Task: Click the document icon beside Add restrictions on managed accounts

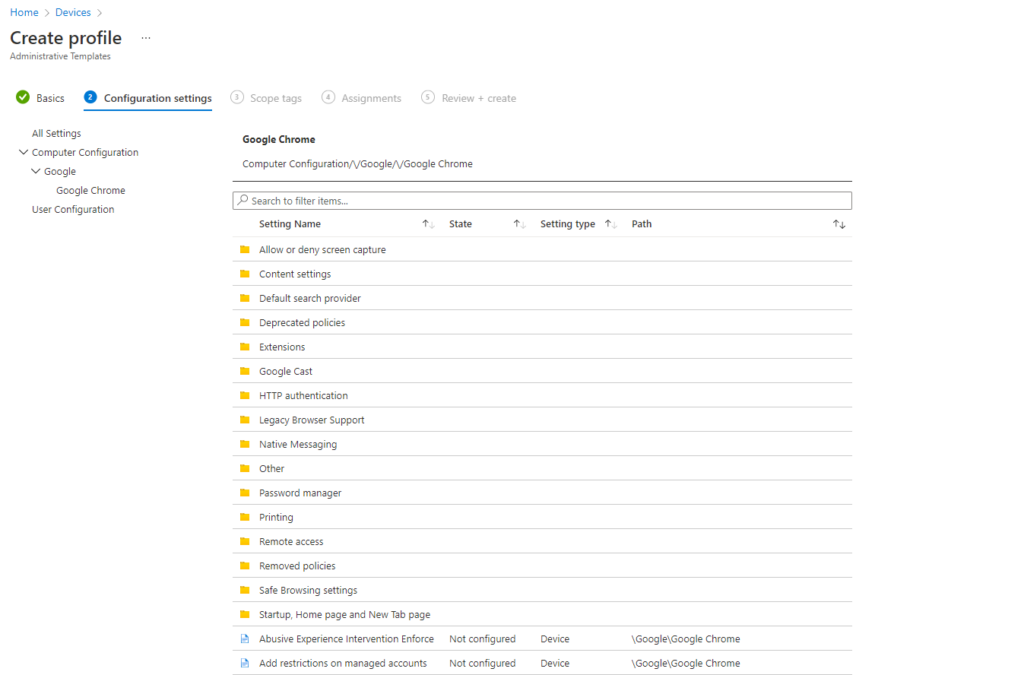Action: pos(245,663)
